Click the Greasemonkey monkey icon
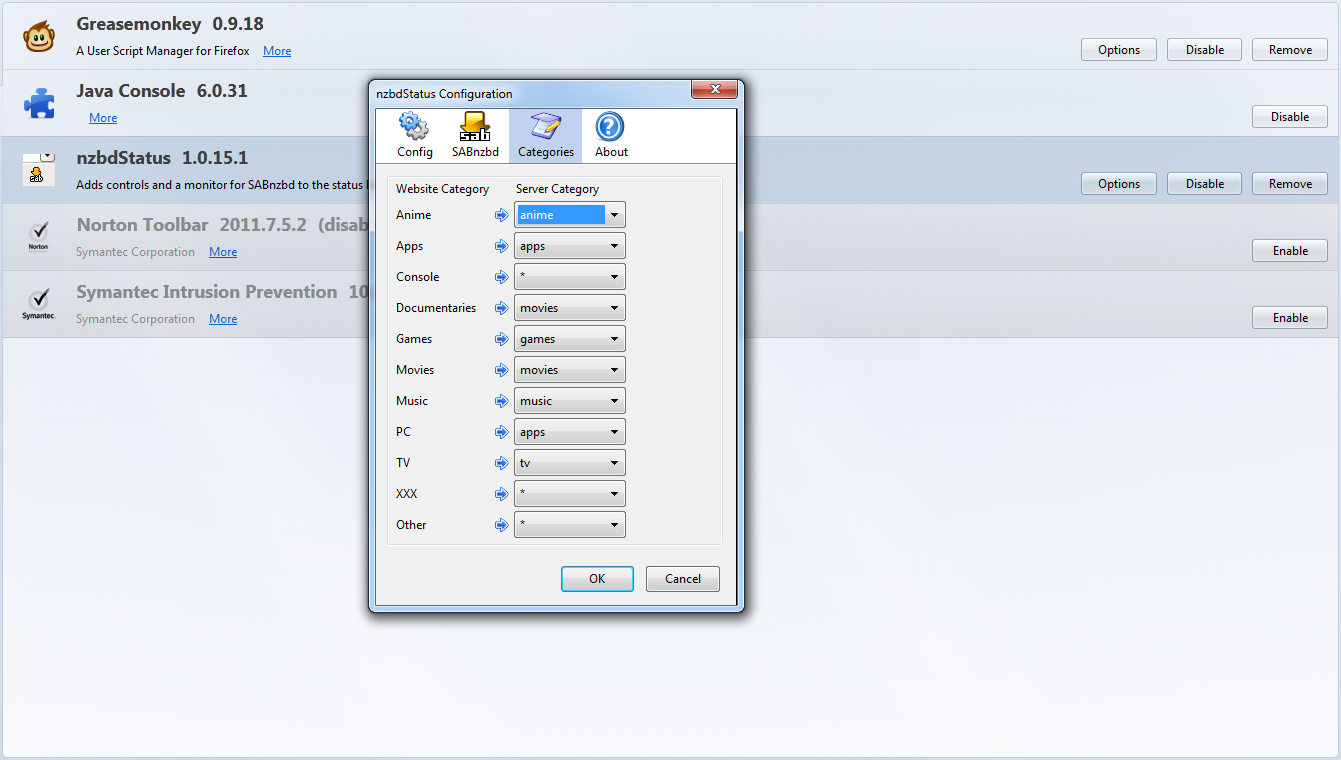 39,36
